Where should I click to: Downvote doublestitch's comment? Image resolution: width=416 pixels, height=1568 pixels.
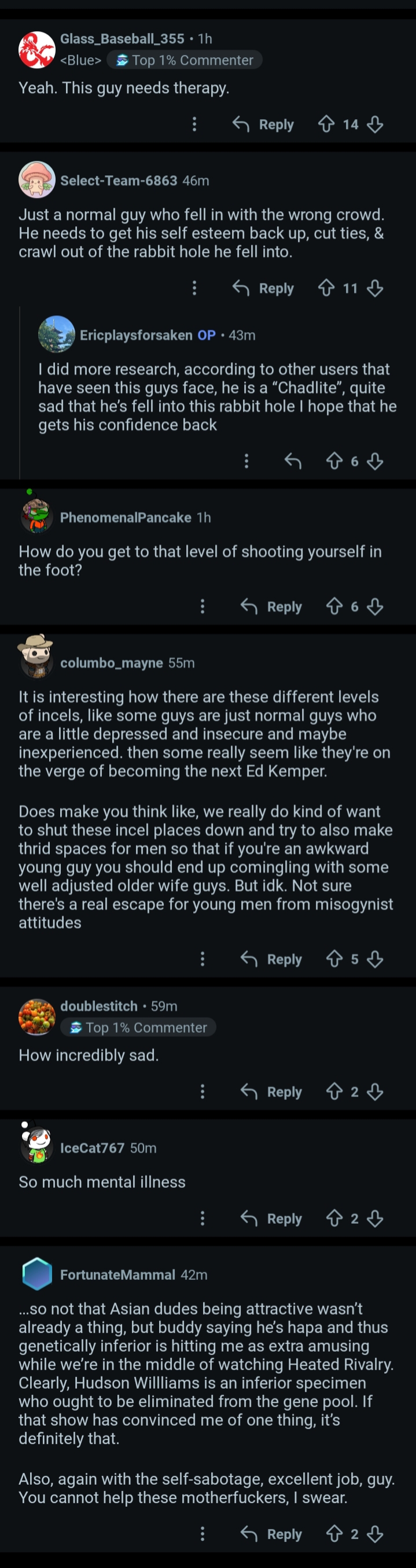(x=375, y=1092)
